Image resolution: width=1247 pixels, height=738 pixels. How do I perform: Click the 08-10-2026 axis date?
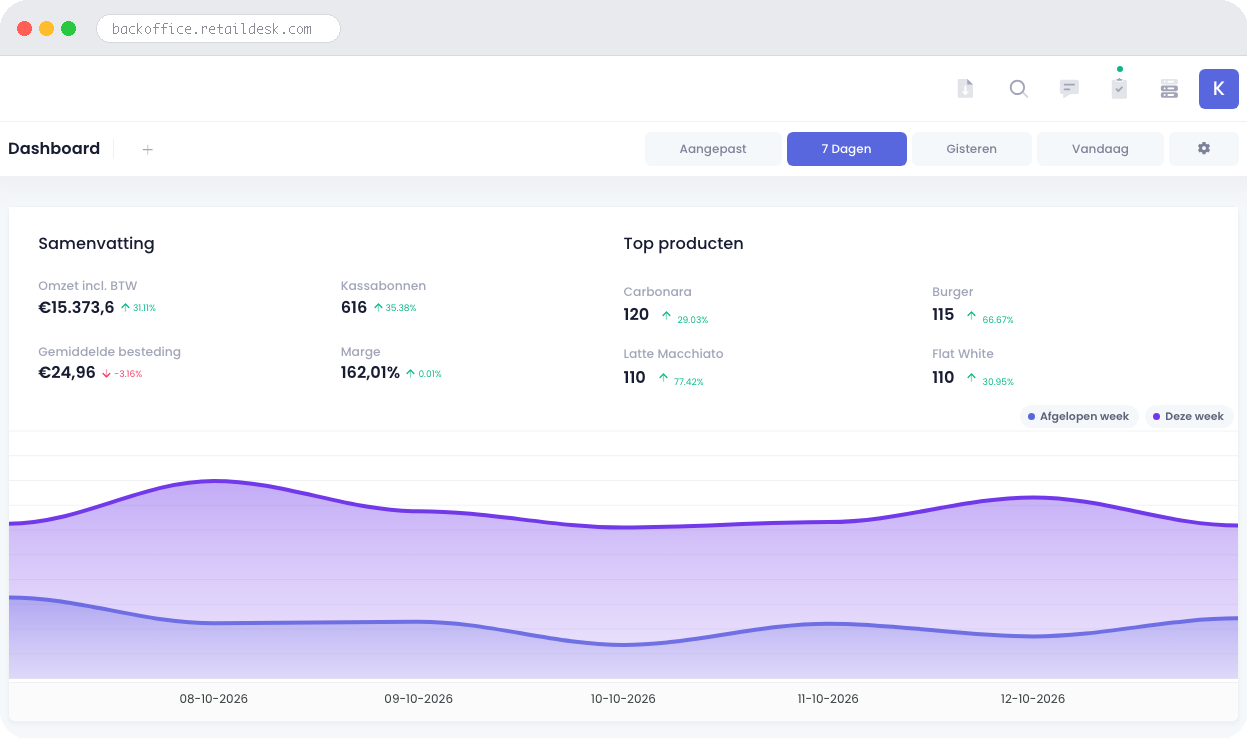pos(214,699)
